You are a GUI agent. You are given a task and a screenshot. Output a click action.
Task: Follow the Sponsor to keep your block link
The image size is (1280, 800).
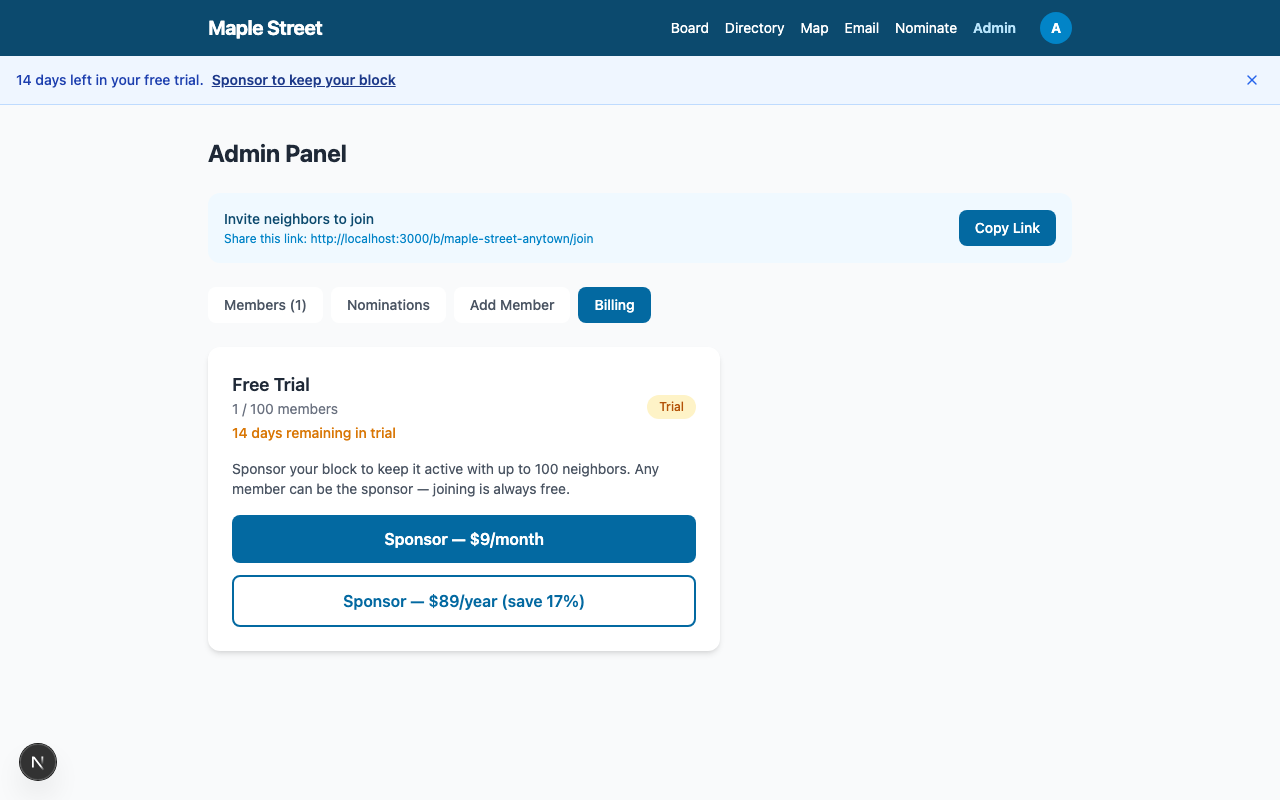303,80
